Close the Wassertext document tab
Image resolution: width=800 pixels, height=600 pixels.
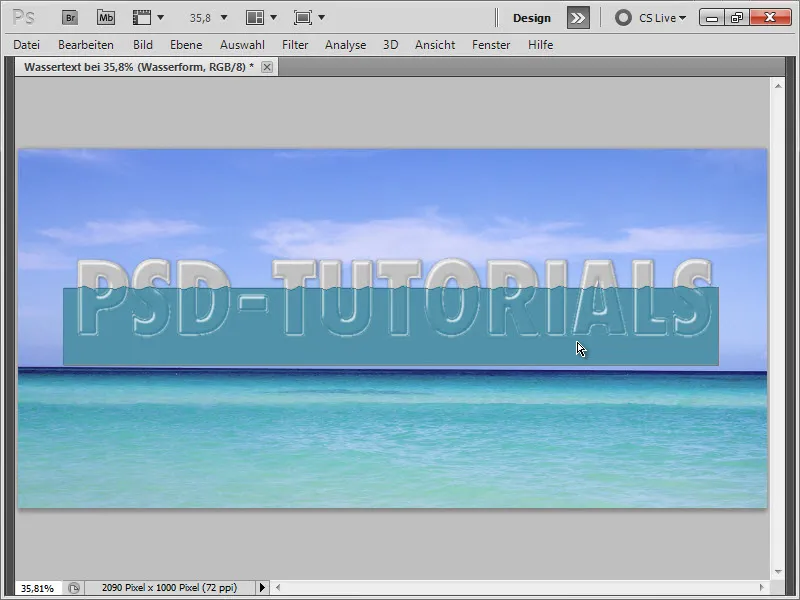[x=267, y=67]
